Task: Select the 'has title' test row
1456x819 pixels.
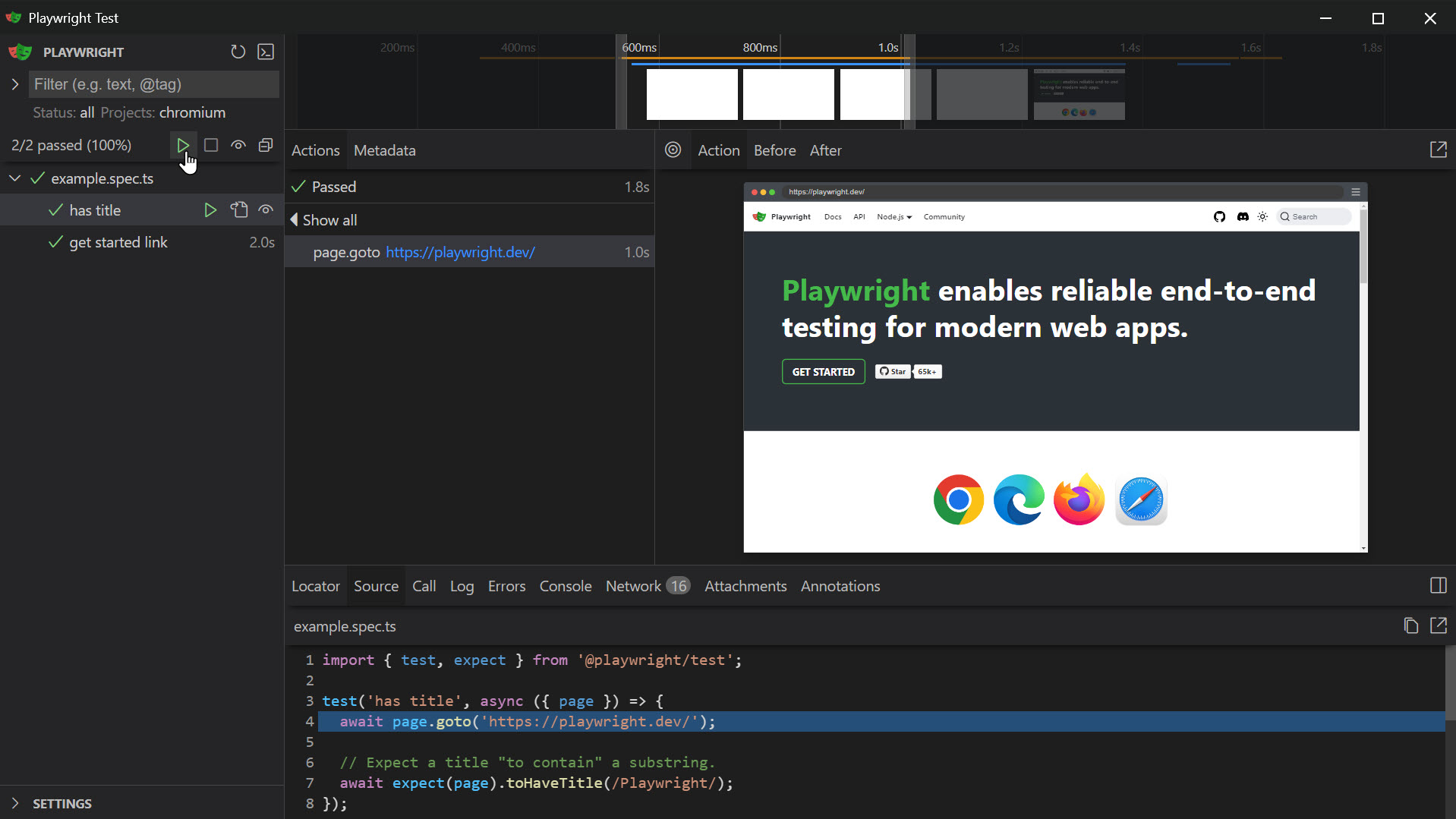Action: (x=142, y=210)
